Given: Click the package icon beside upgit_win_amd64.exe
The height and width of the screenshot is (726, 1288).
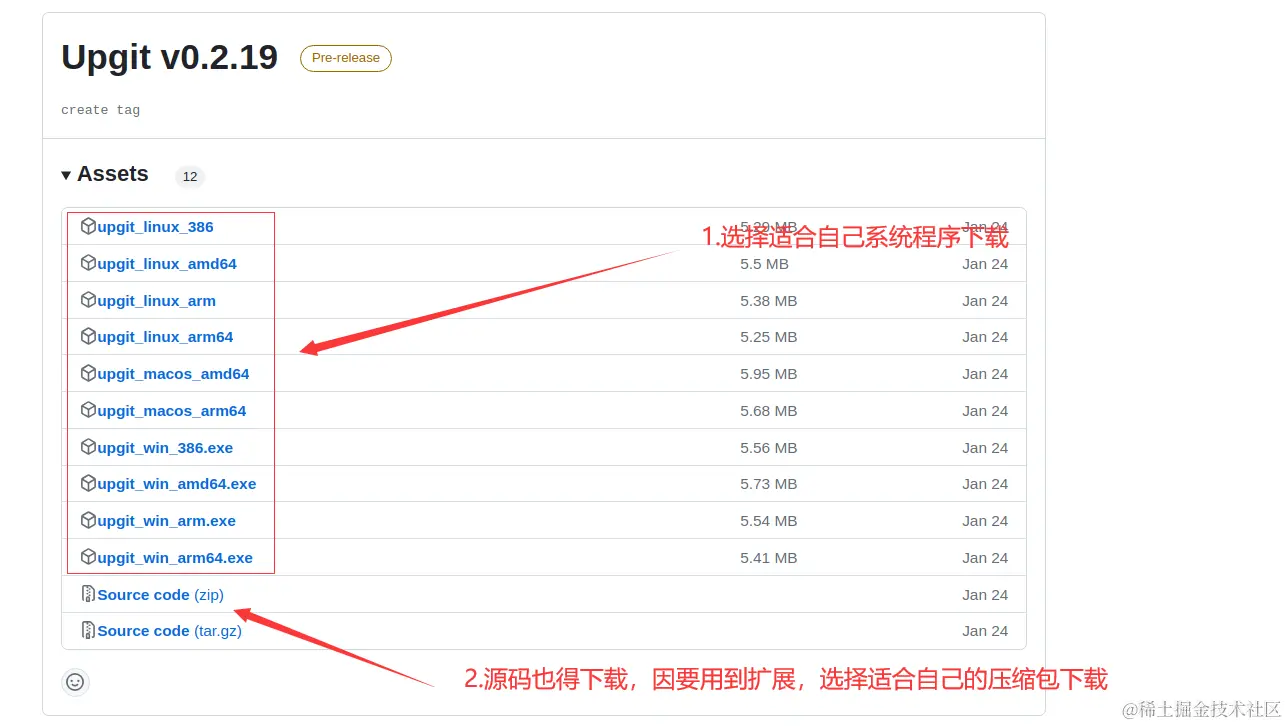Looking at the screenshot, I should click(88, 483).
